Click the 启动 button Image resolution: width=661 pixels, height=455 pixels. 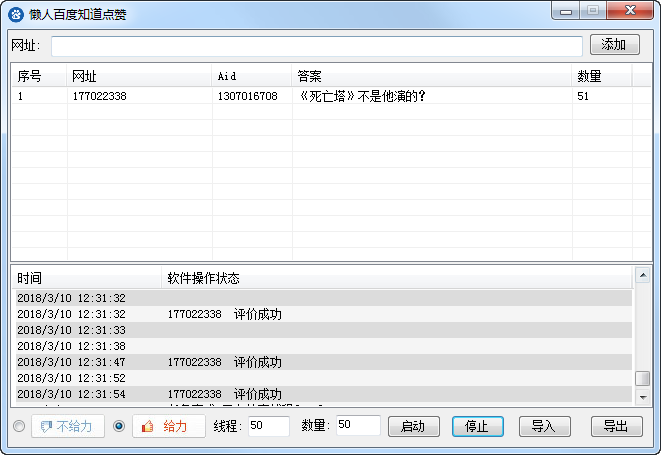[414, 426]
